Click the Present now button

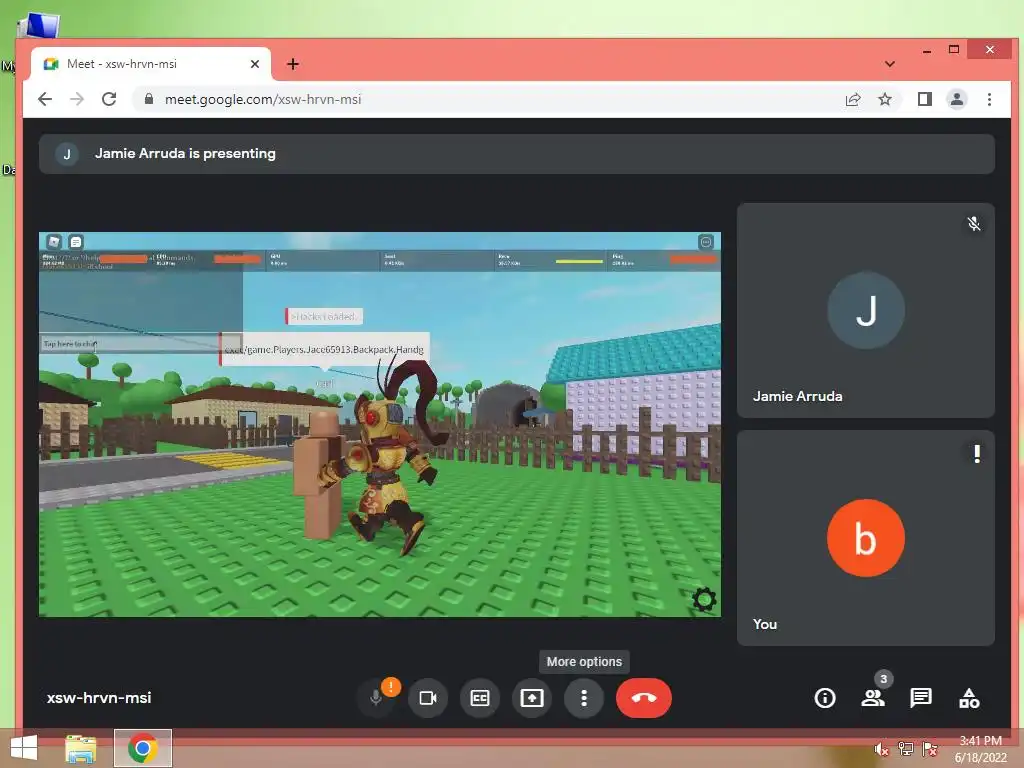coord(532,698)
